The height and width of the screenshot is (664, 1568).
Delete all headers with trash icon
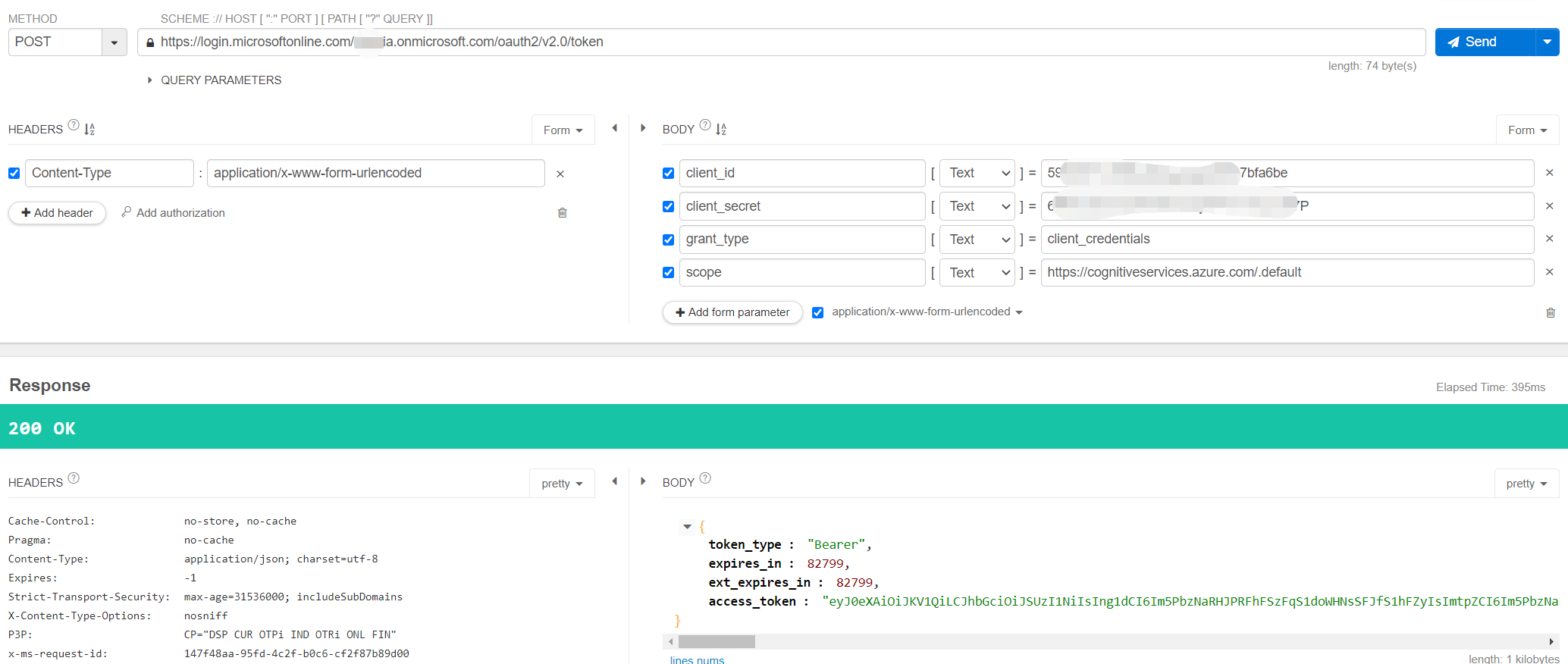click(563, 213)
